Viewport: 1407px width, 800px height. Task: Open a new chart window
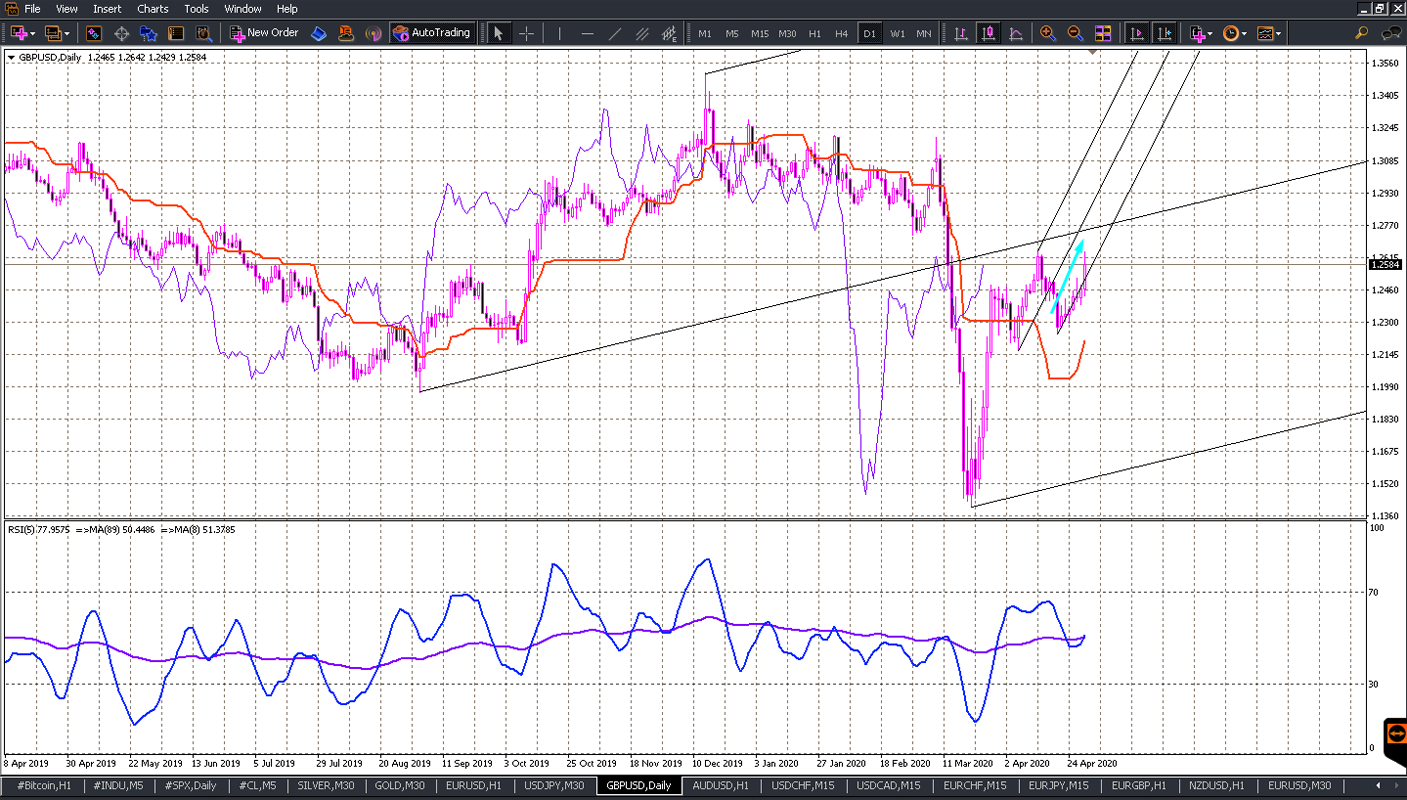(18, 33)
